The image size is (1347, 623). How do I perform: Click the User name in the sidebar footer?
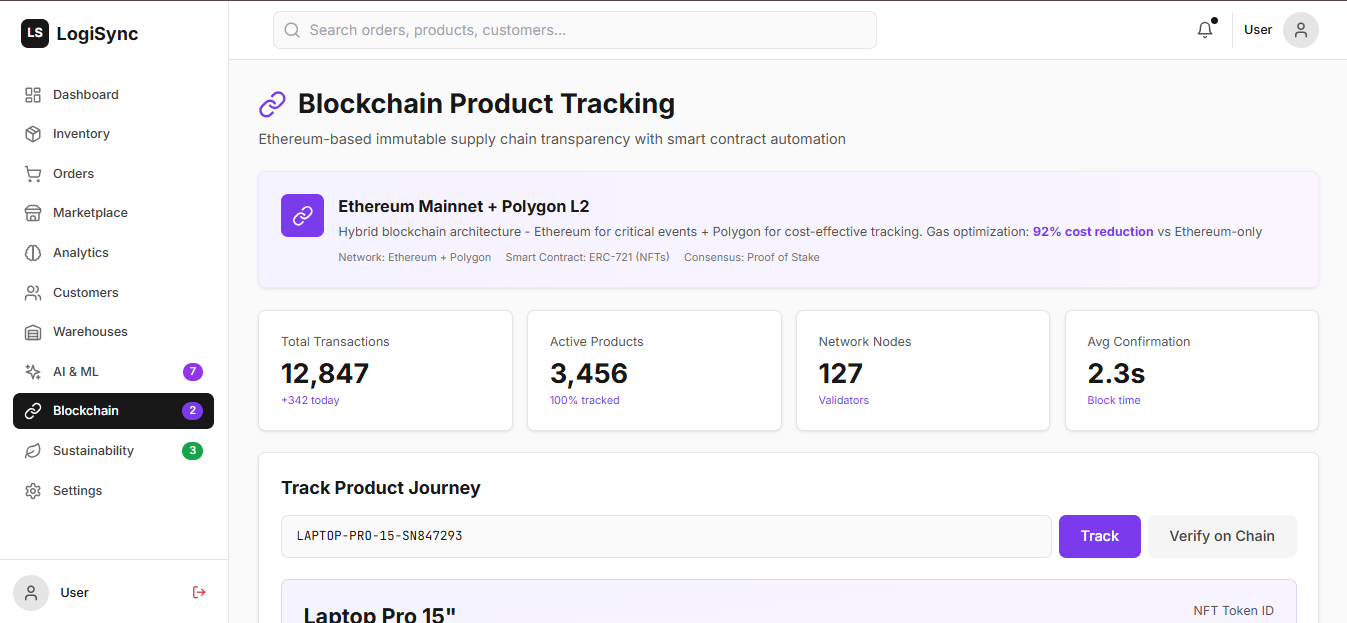pos(75,593)
